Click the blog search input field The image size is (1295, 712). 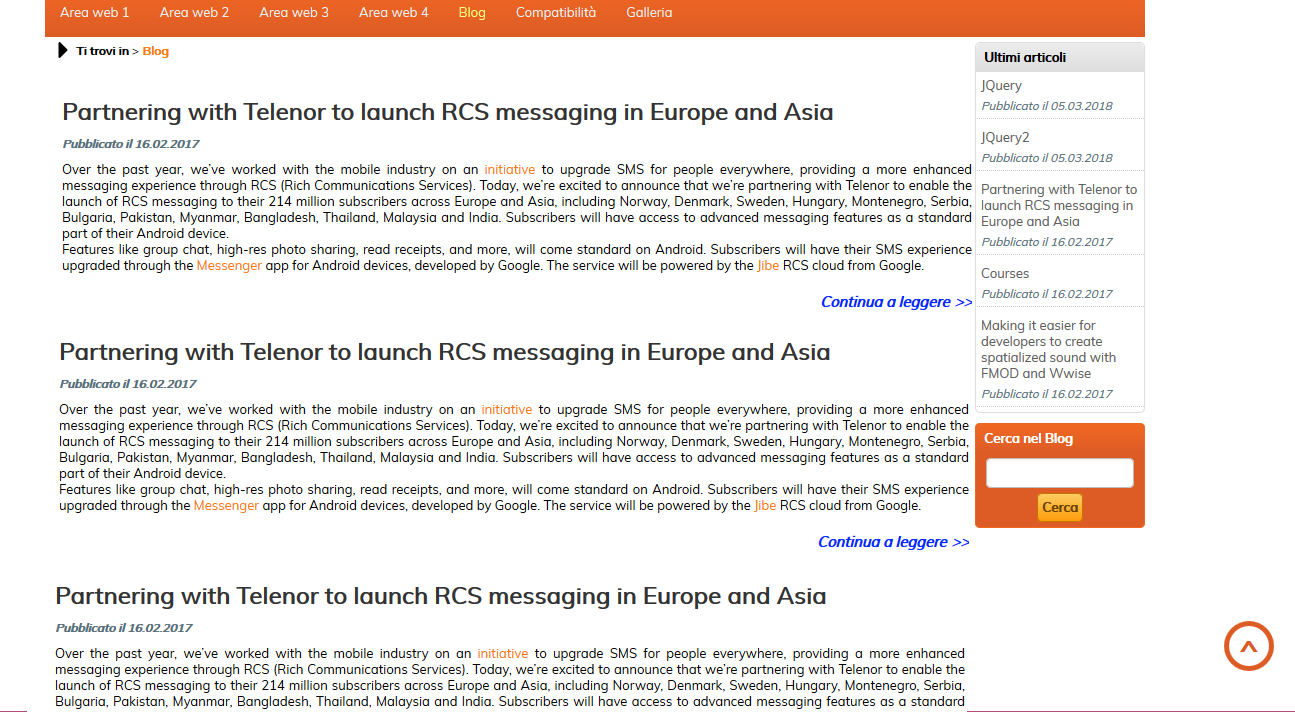click(1060, 473)
